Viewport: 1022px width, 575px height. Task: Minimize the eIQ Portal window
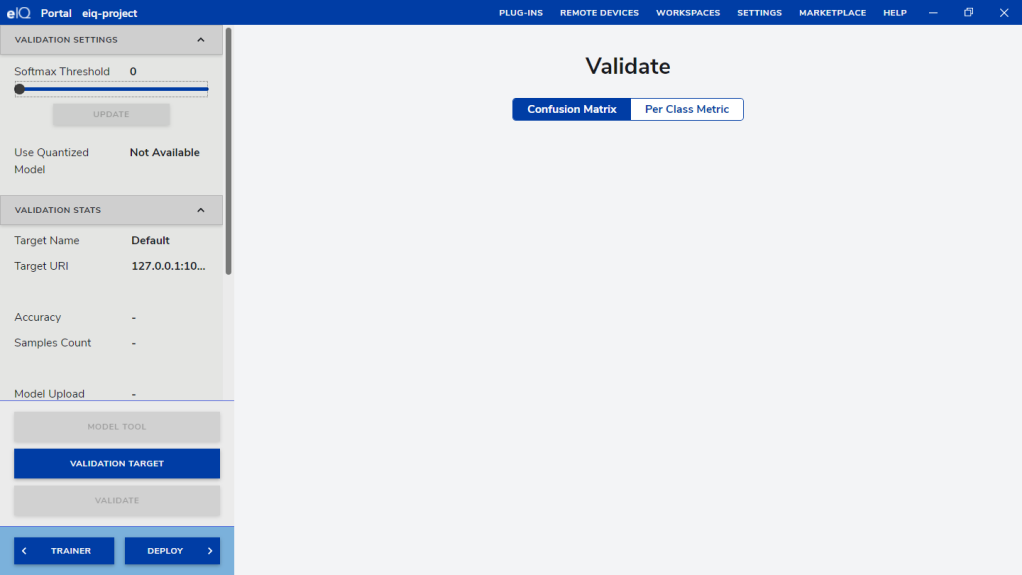point(933,13)
